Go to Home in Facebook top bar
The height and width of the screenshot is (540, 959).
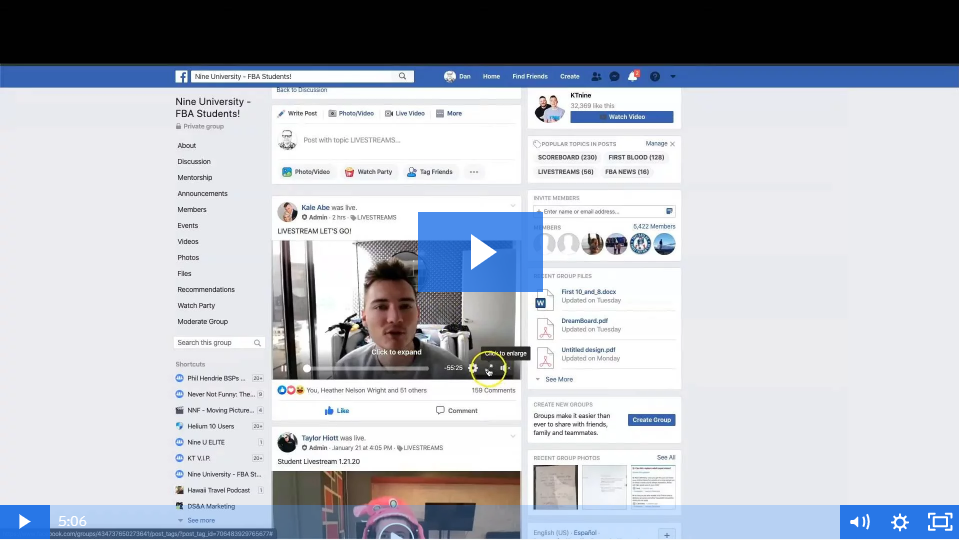[x=491, y=76]
